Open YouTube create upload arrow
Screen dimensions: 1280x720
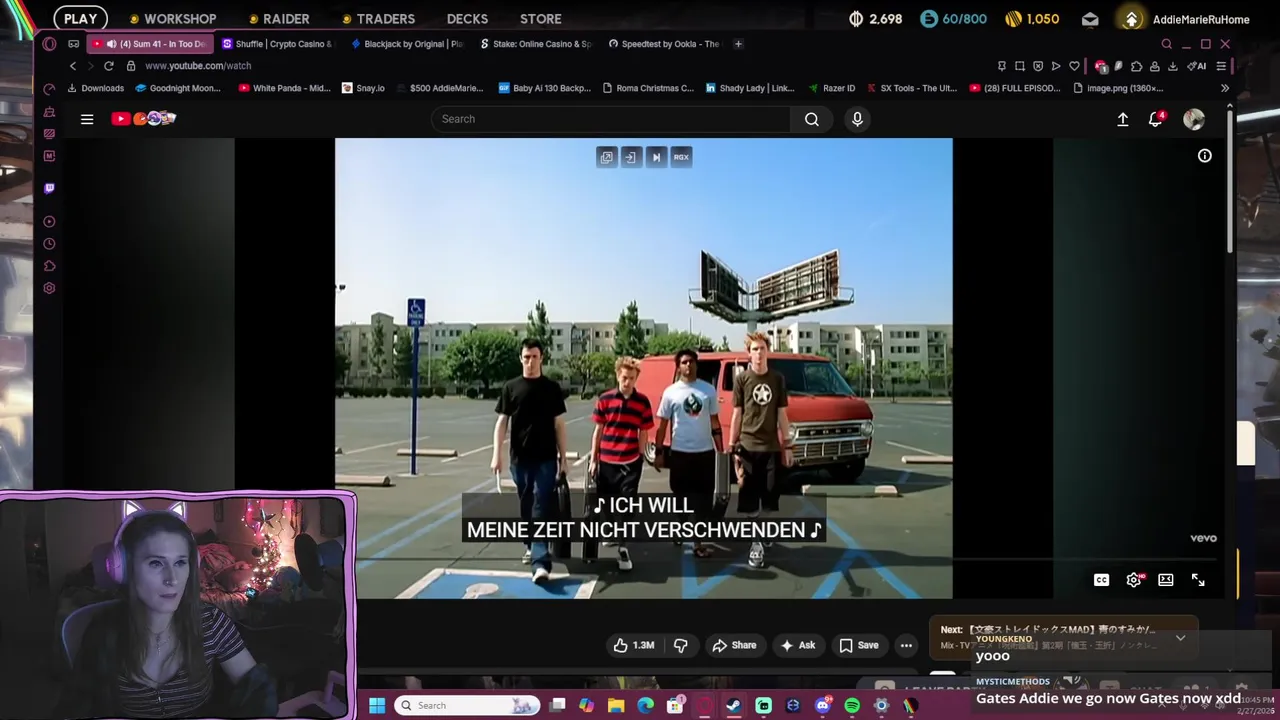pos(1123,119)
